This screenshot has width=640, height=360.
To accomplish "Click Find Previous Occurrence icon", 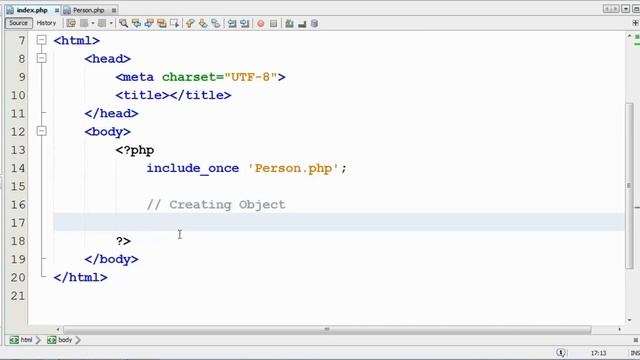I will (x=136, y=23).
